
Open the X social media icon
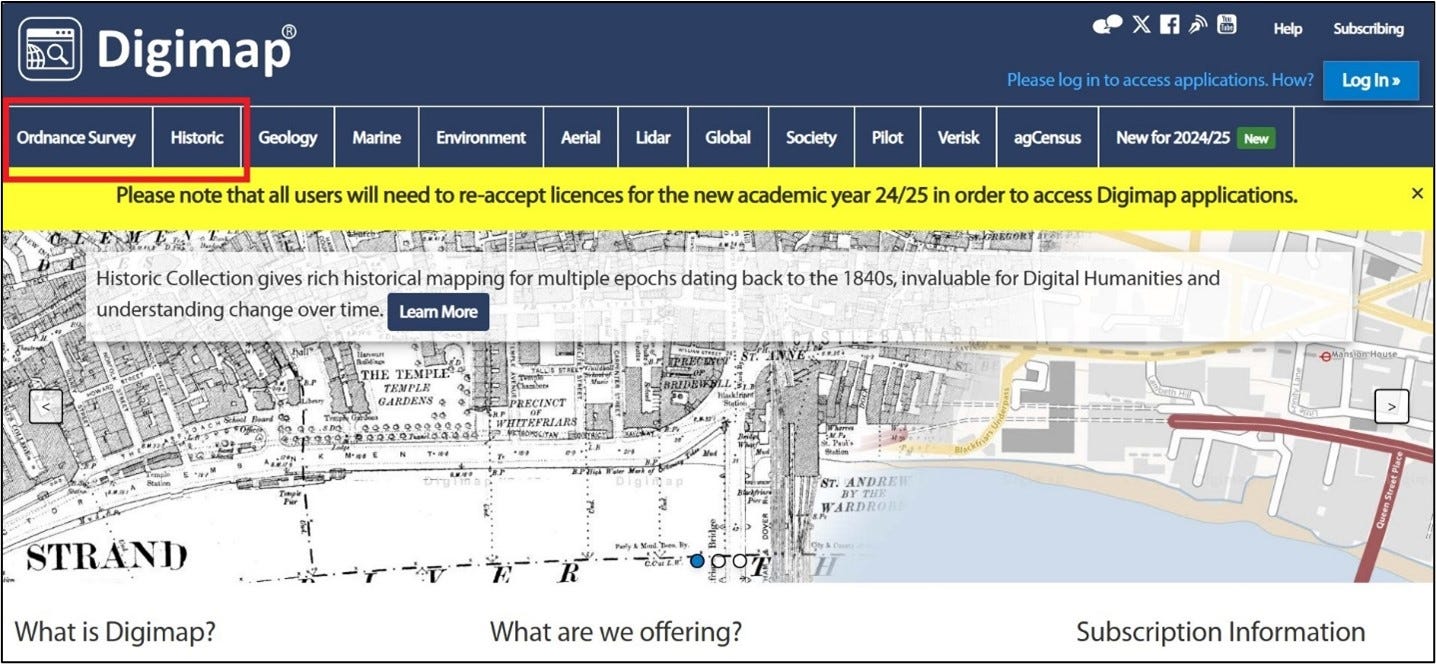[x=1141, y=25]
